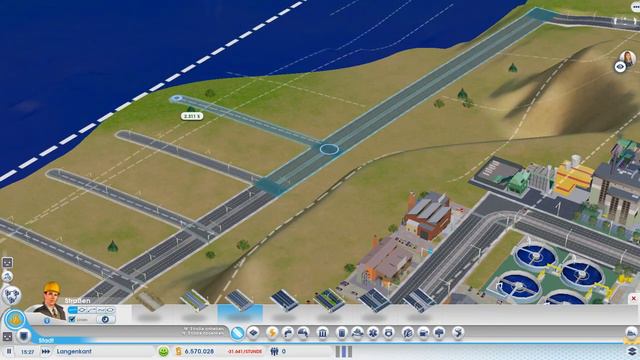
Task: Open the Health menu (medical star)
Action: (373, 333)
